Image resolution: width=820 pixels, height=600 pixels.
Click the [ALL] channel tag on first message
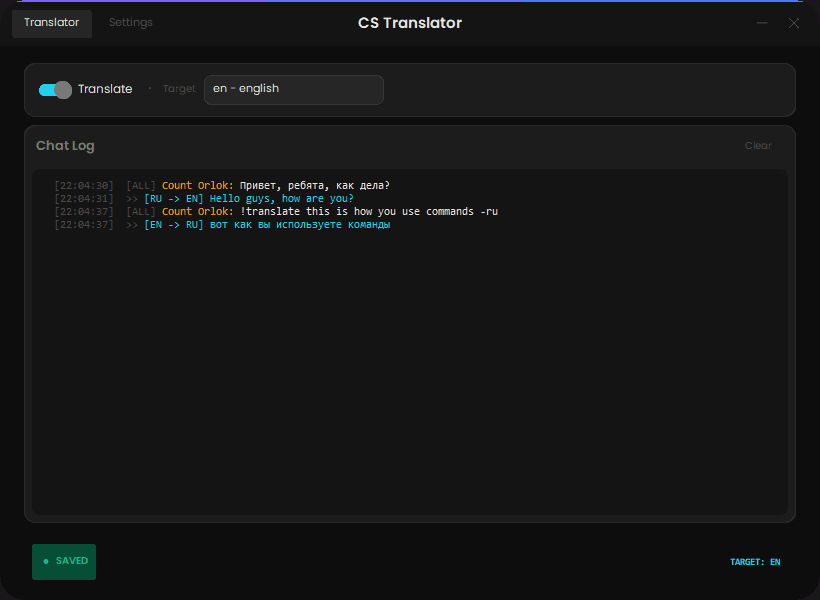click(140, 185)
